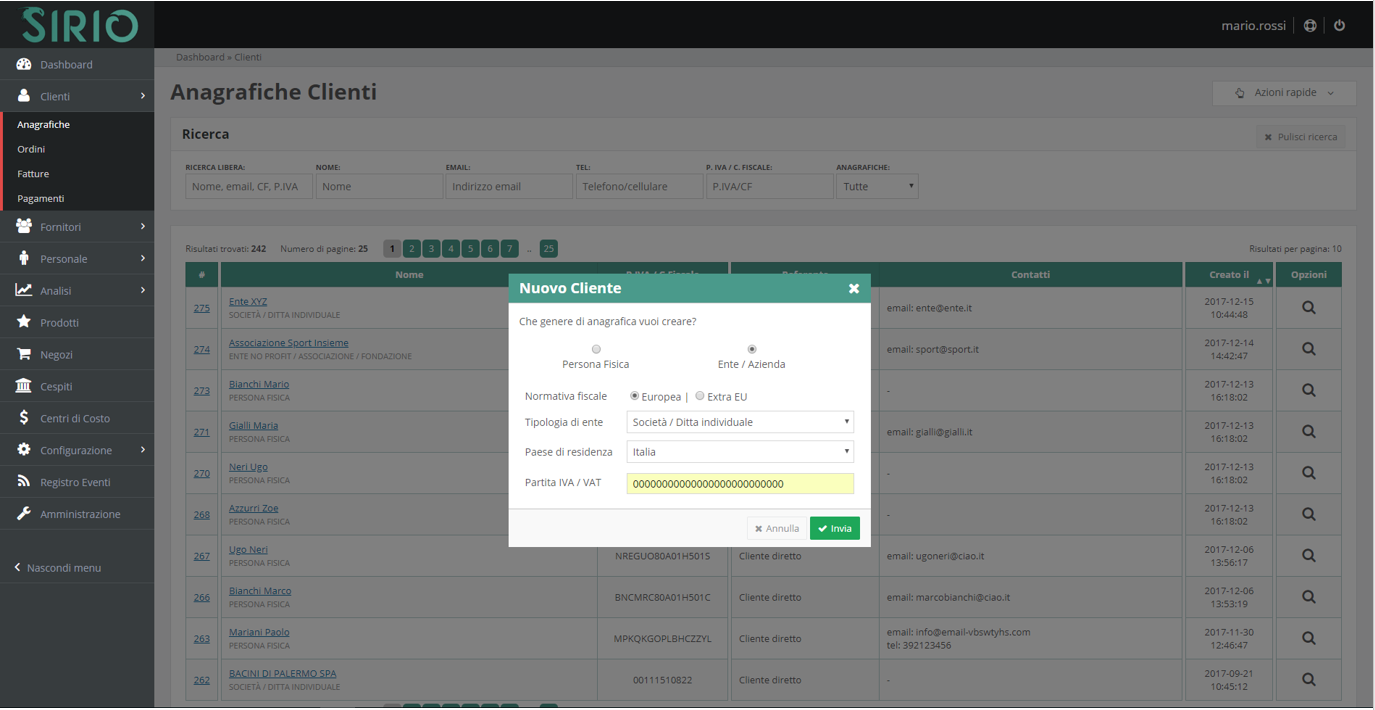The height and width of the screenshot is (710, 1375).
Task: Click the globe help icon in header
Action: pos(1310,25)
